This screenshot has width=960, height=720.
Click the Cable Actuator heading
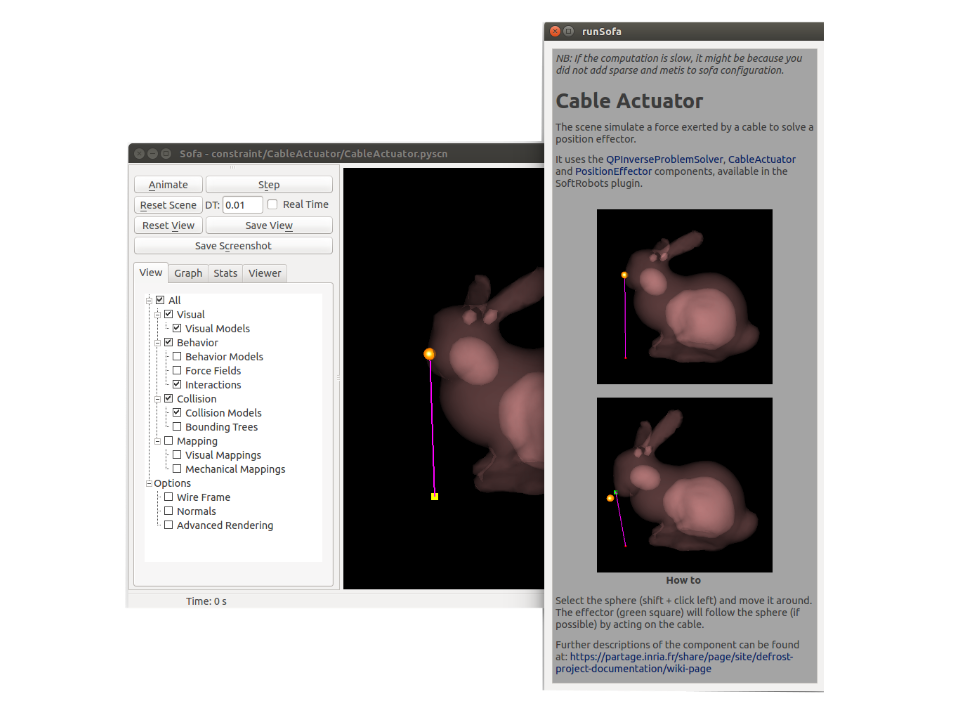tap(629, 101)
